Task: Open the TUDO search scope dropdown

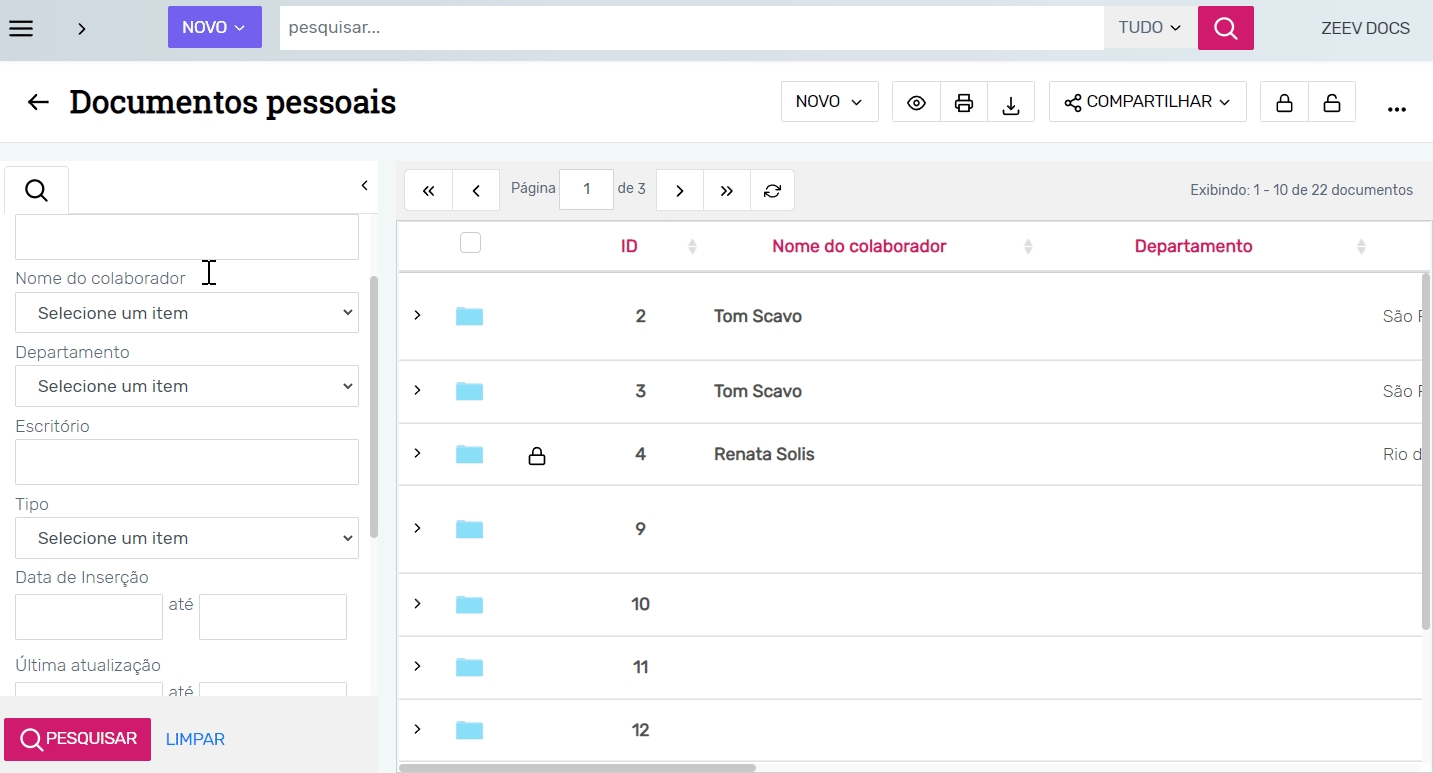Action: pyautogui.click(x=1150, y=28)
